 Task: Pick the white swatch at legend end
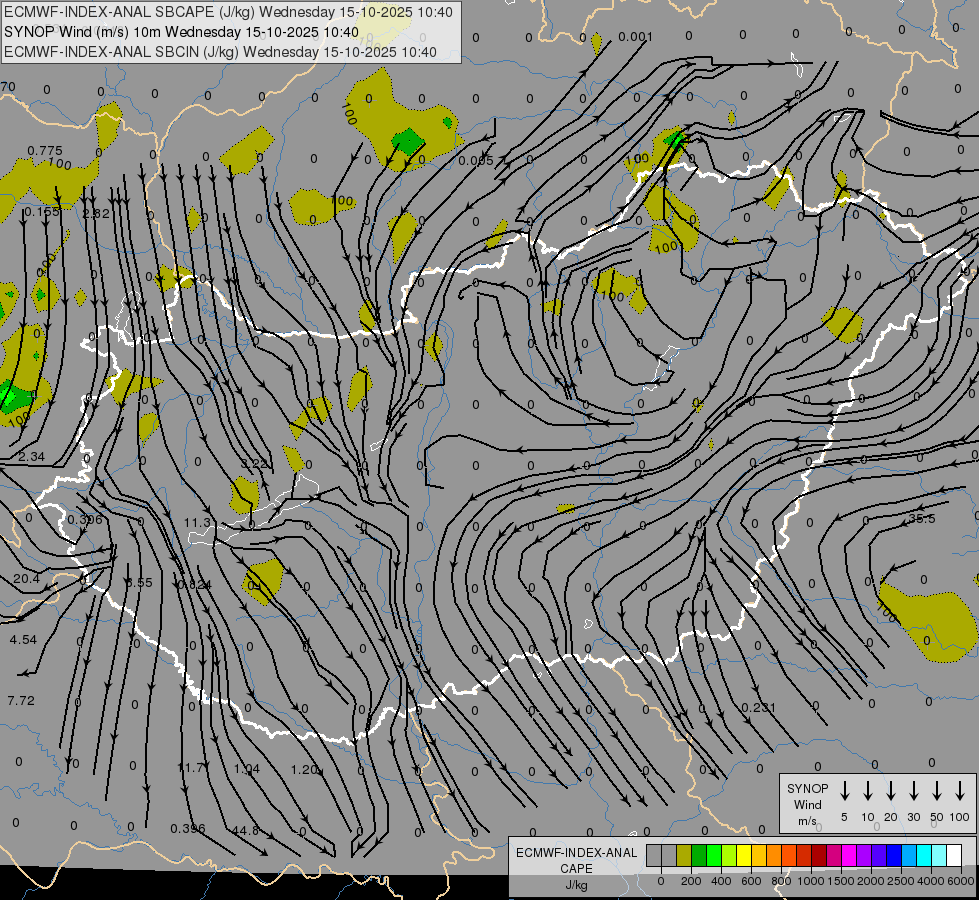pos(954,855)
